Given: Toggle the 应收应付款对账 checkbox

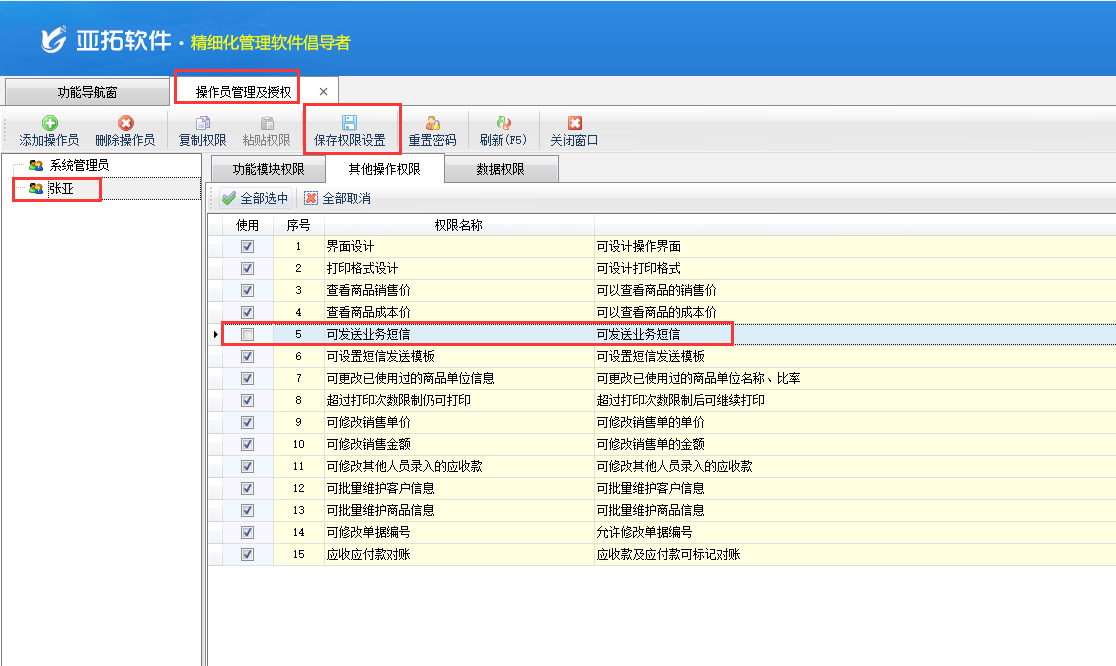Looking at the screenshot, I should point(247,555).
